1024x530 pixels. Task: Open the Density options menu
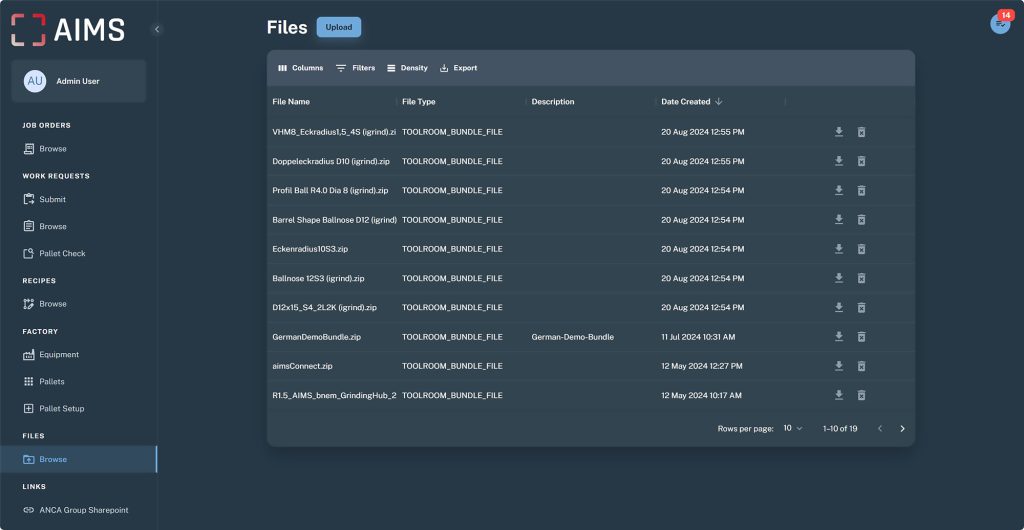click(x=407, y=68)
